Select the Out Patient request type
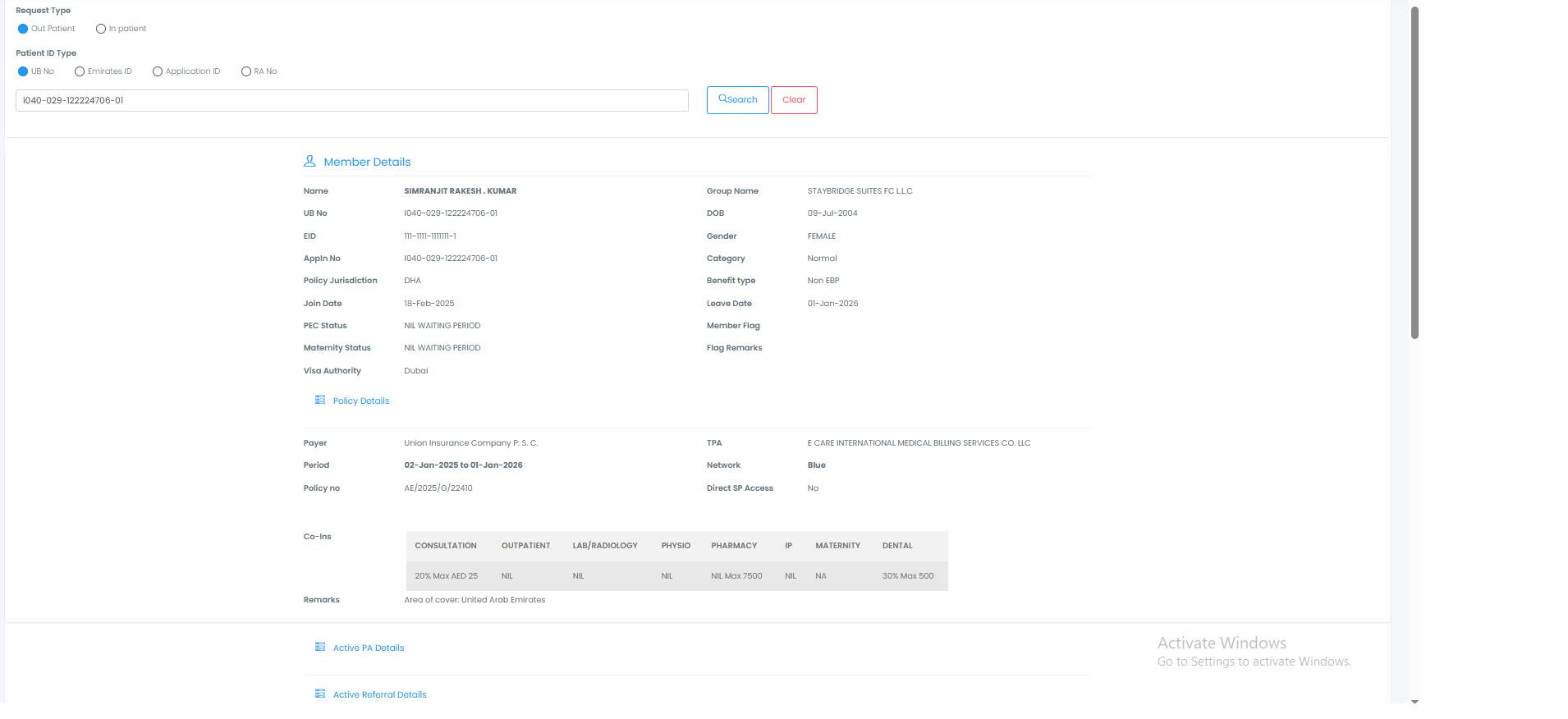The height and width of the screenshot is (719, 1568). (x=23, y=29)
